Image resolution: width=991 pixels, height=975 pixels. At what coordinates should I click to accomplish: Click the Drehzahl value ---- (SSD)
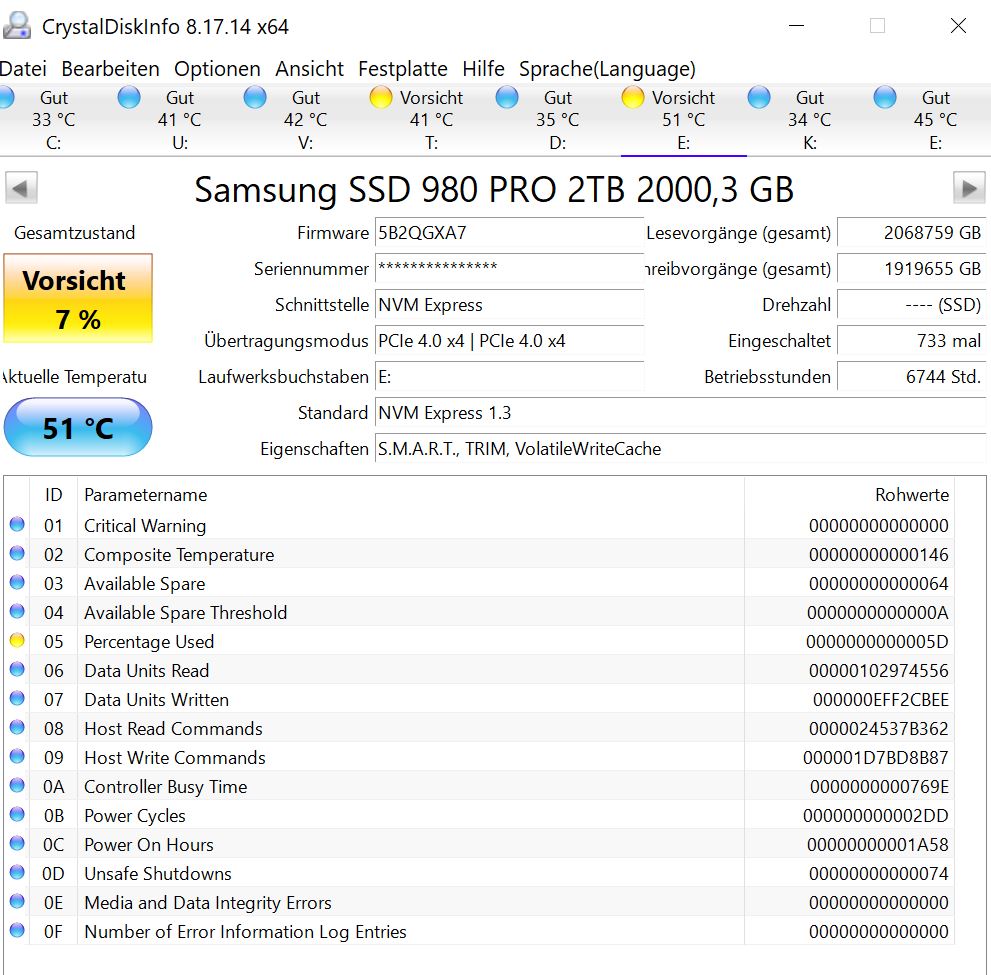(x=911, y=305)
